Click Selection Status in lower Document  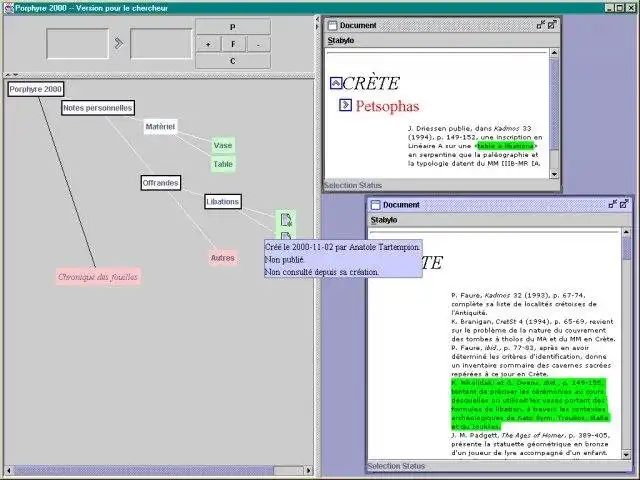click(x=396, y=466)
